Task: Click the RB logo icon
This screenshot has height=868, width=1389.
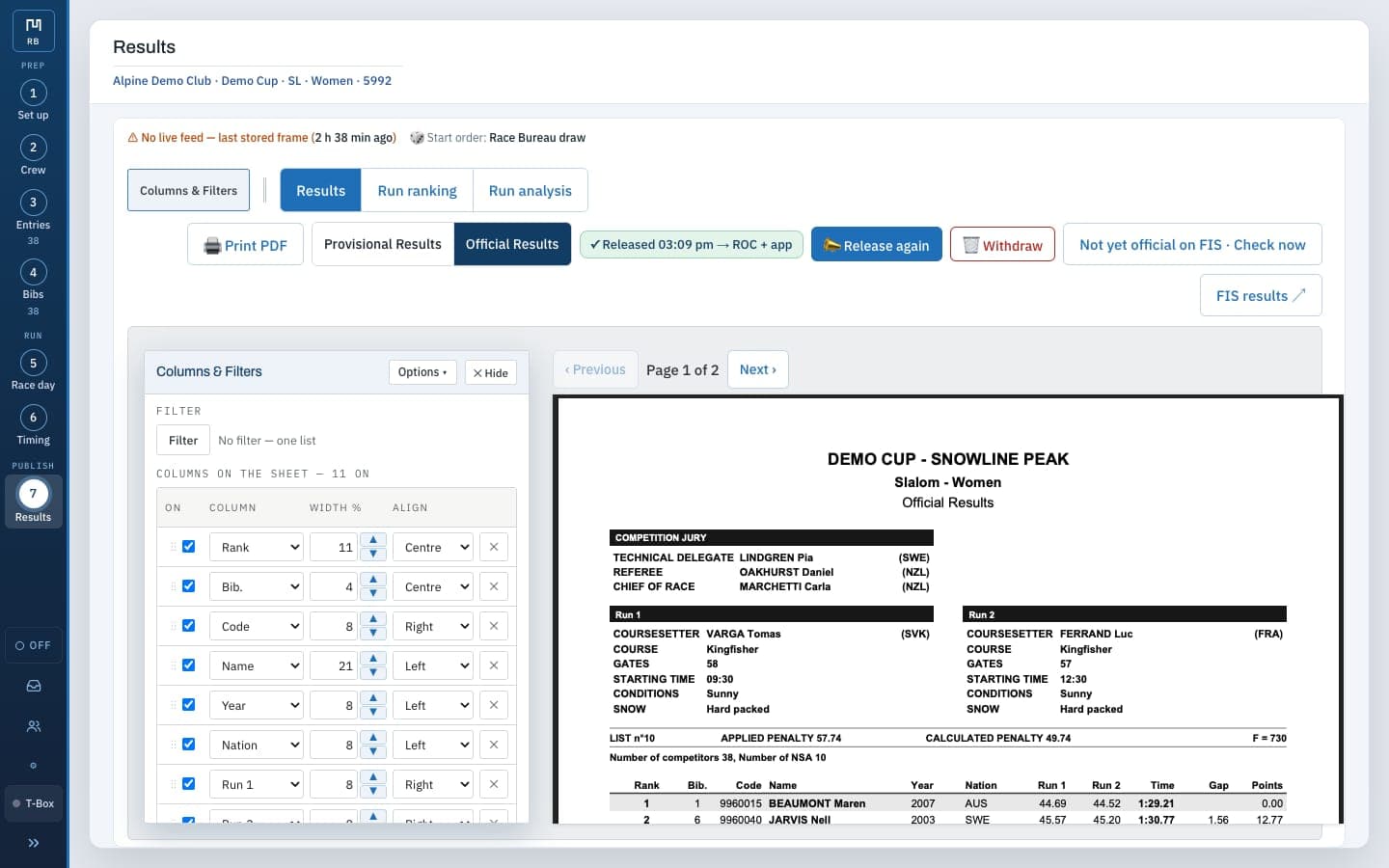Action: (34, 31)
